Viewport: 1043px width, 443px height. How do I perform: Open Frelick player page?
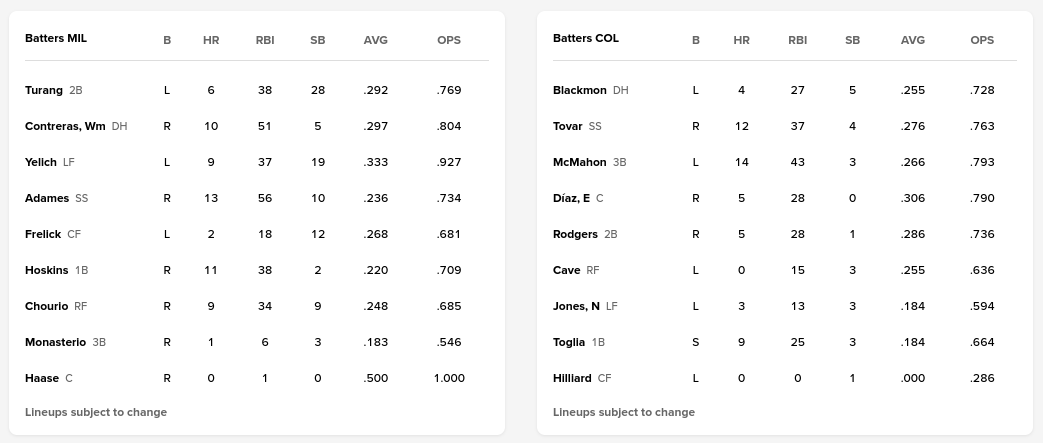43,234
